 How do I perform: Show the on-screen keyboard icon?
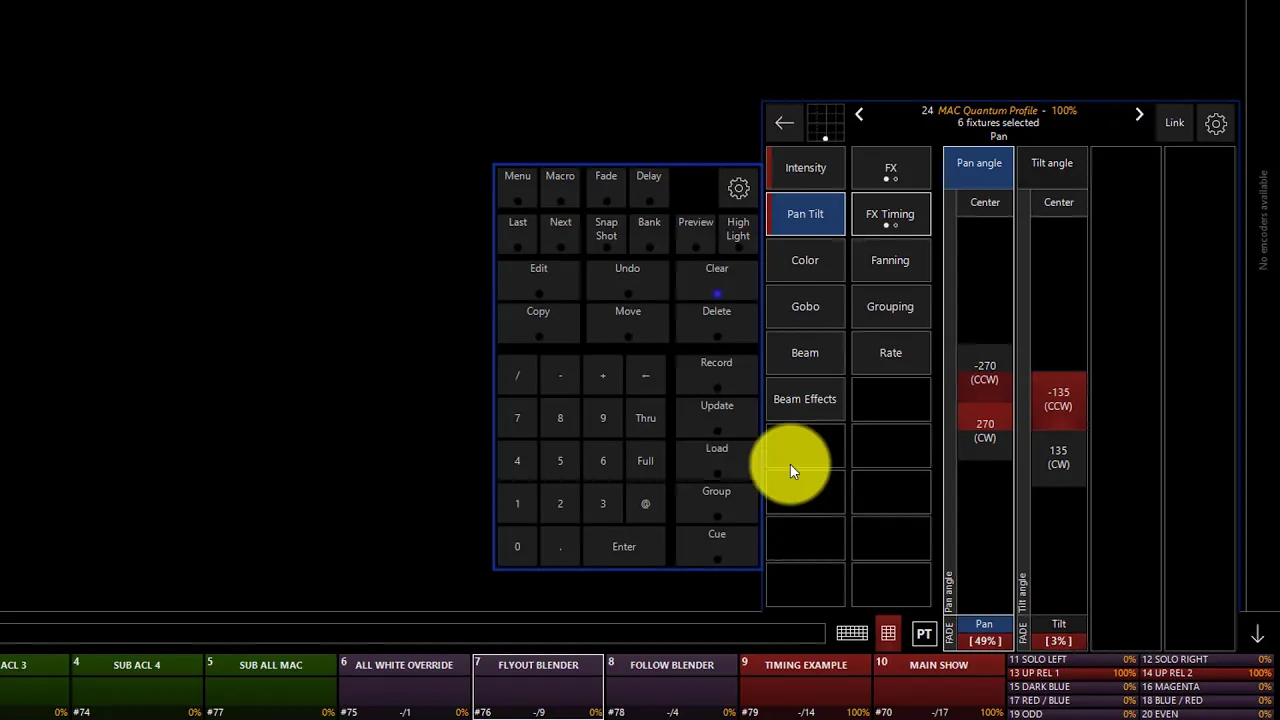(852, 633)
